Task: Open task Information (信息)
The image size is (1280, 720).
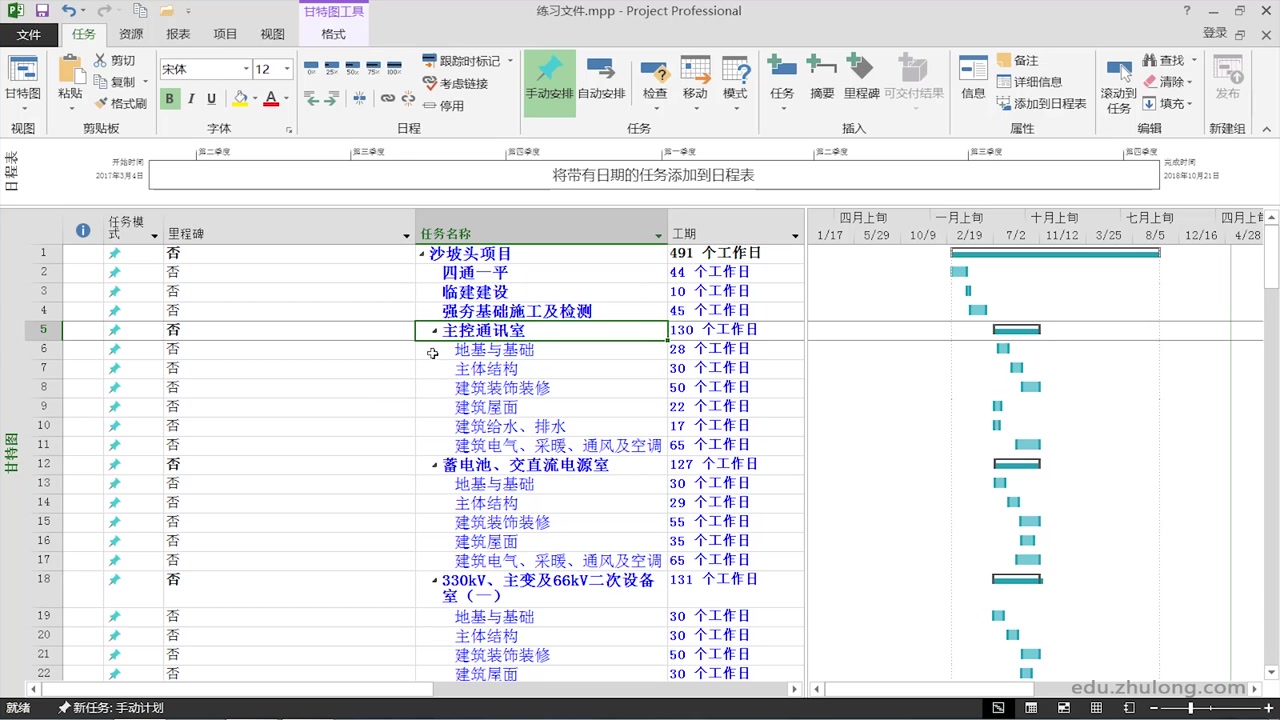Action: click(973, 78)
